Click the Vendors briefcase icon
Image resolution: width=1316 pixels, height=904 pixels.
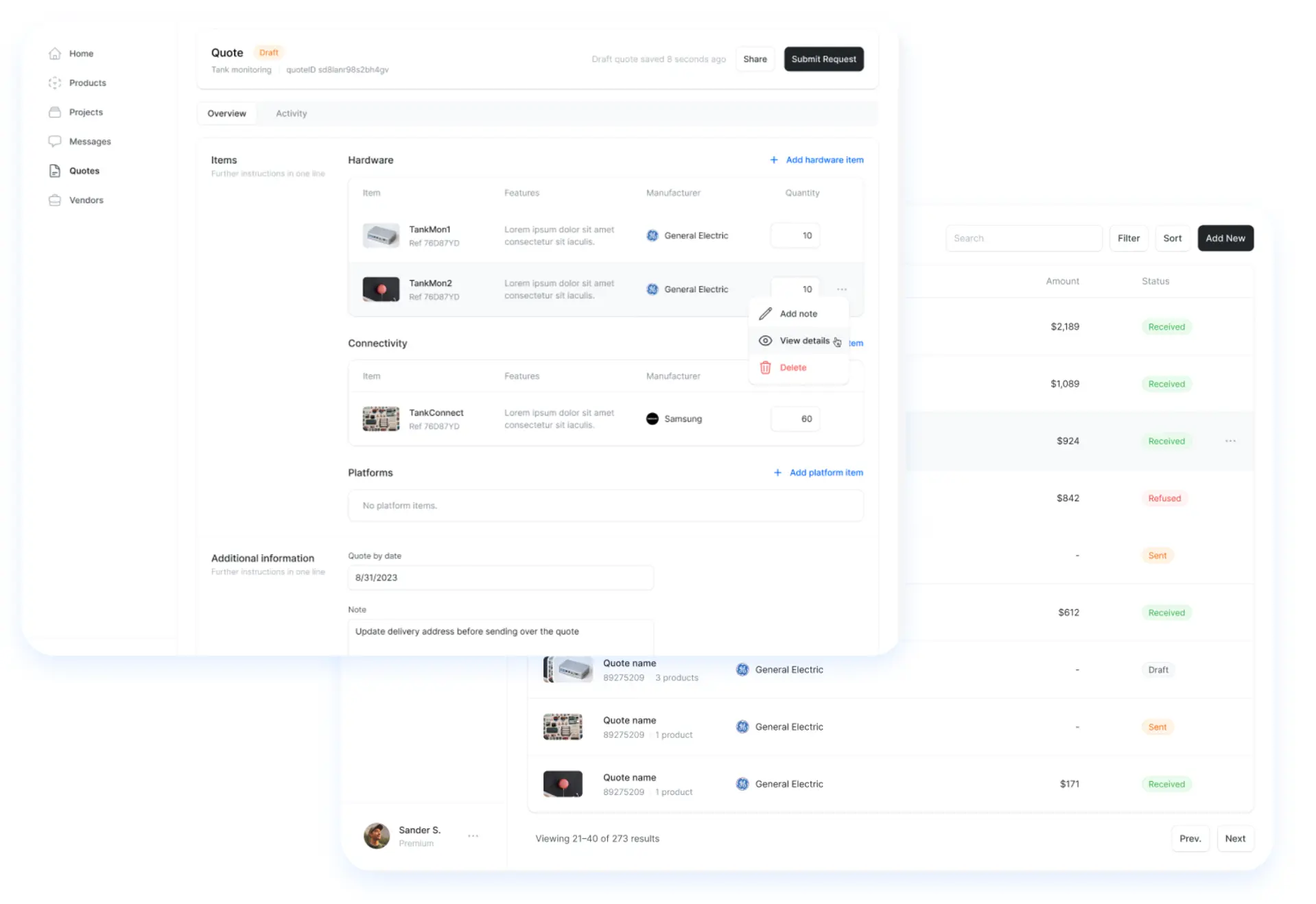tap(55, 200)
